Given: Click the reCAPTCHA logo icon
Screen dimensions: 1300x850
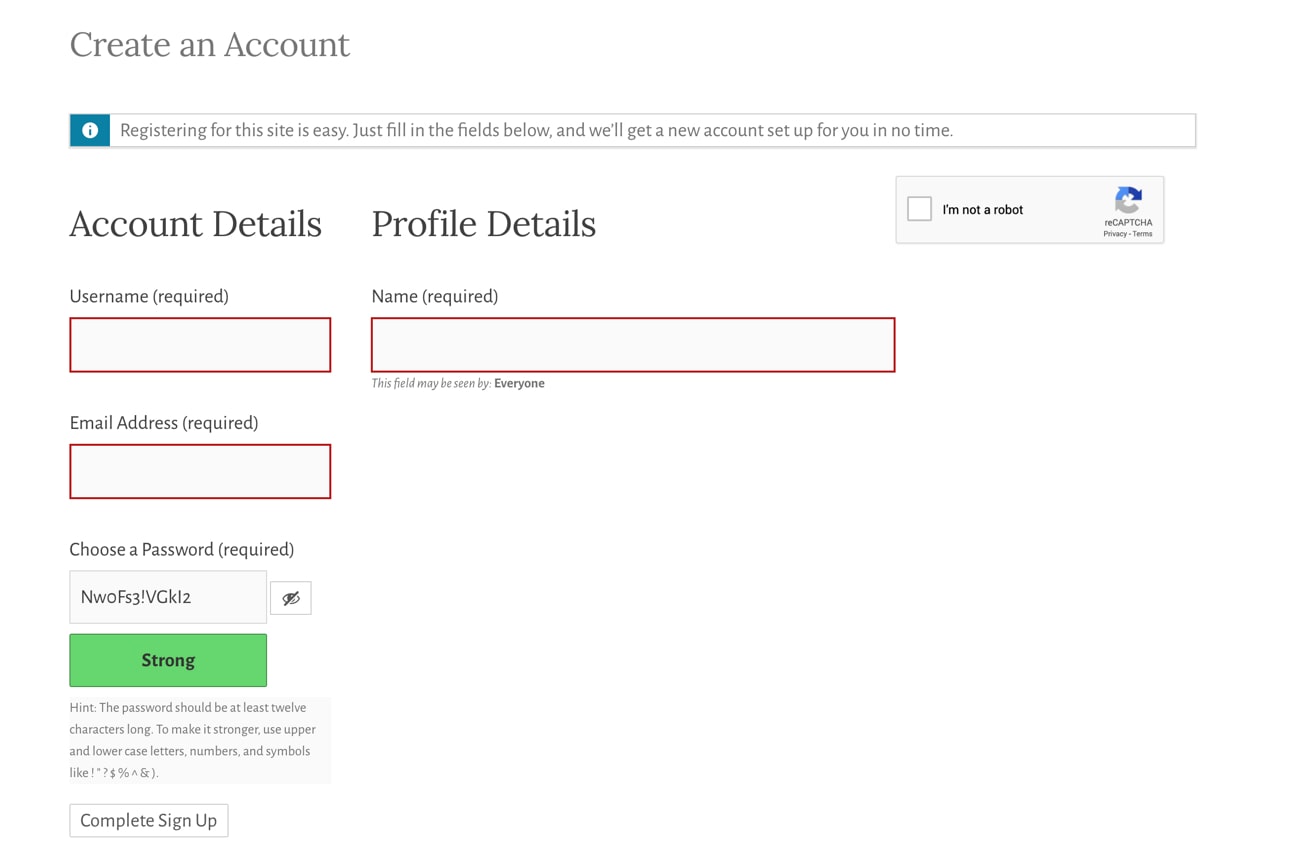Looking at the screenshot, I should click(x=1128, y=200).
